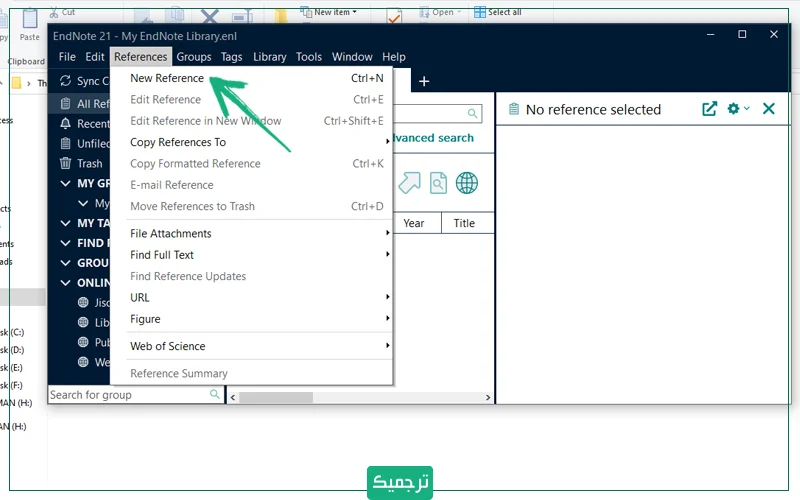Collapse the MY GROUPS section chevron
This screenshot has height=500, width=800.
66,184
